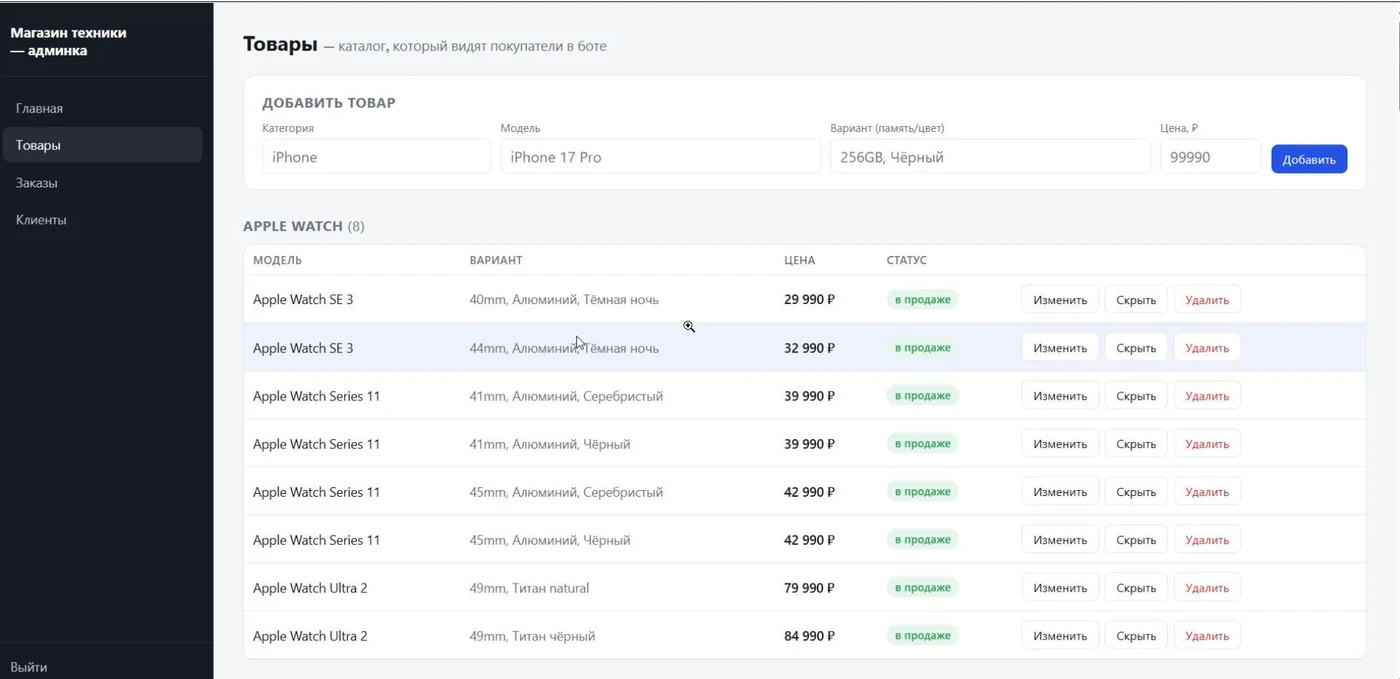Click Скрыть for Series 11 45mm Чёрный
This screenshot has width=1400, height=679.
[1136, 539]
